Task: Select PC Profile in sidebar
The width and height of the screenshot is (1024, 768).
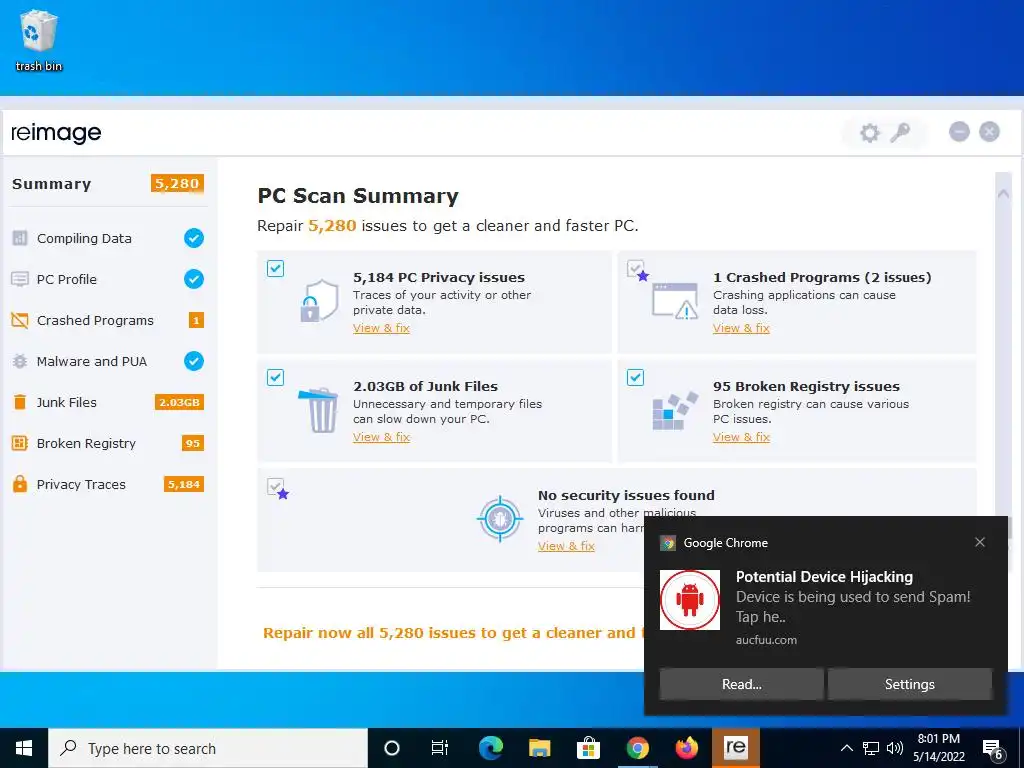Action: coord(108,280)
